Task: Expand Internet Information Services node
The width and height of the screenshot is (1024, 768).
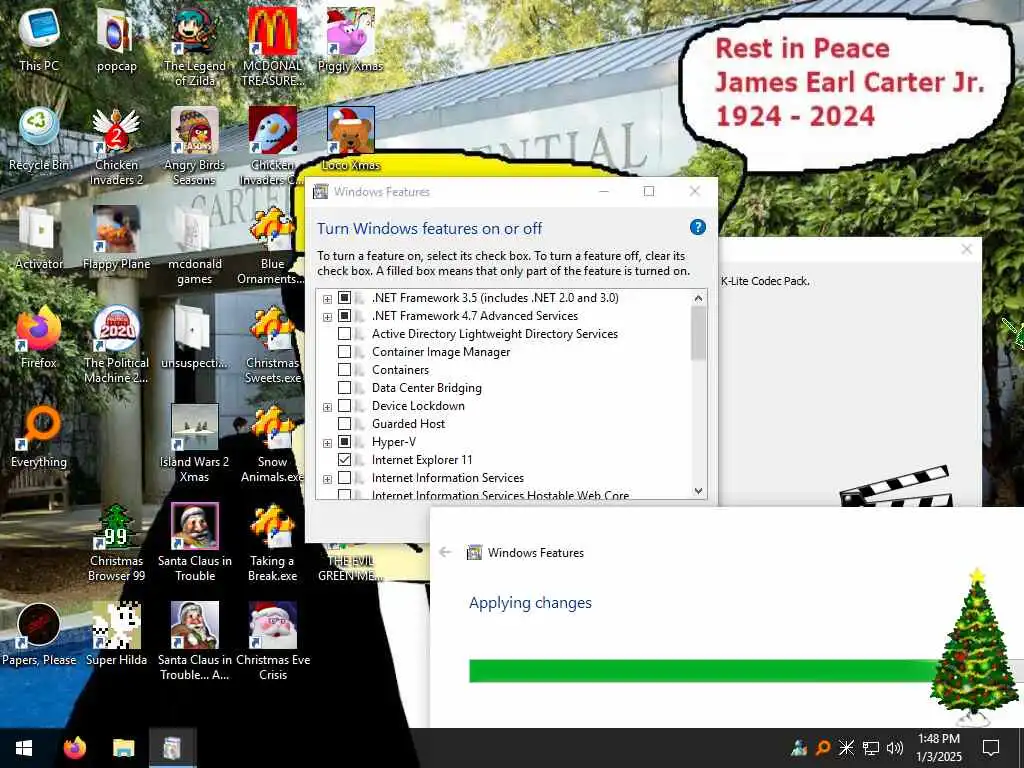Action: click(327, 479)
